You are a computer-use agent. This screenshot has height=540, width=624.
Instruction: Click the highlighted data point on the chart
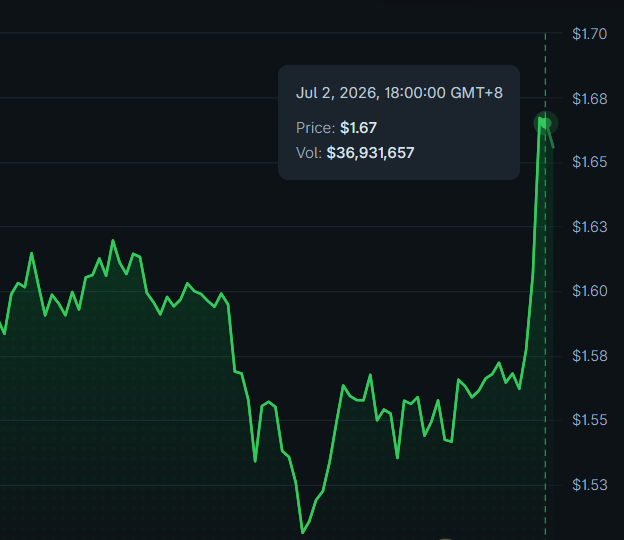[x=546, y=123]
